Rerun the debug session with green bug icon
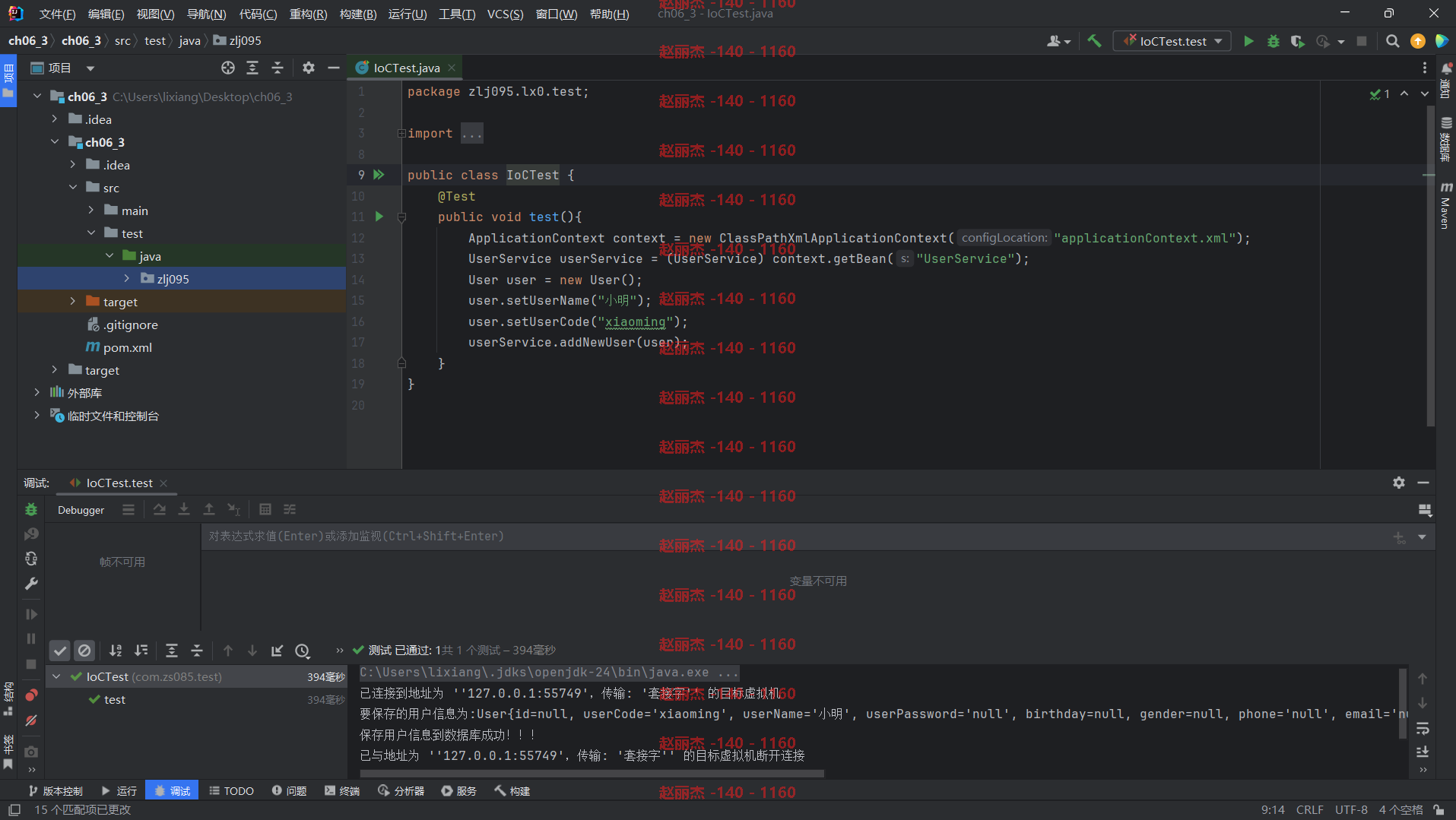Screen dimensions: 1456x820 tap(31, 509)
